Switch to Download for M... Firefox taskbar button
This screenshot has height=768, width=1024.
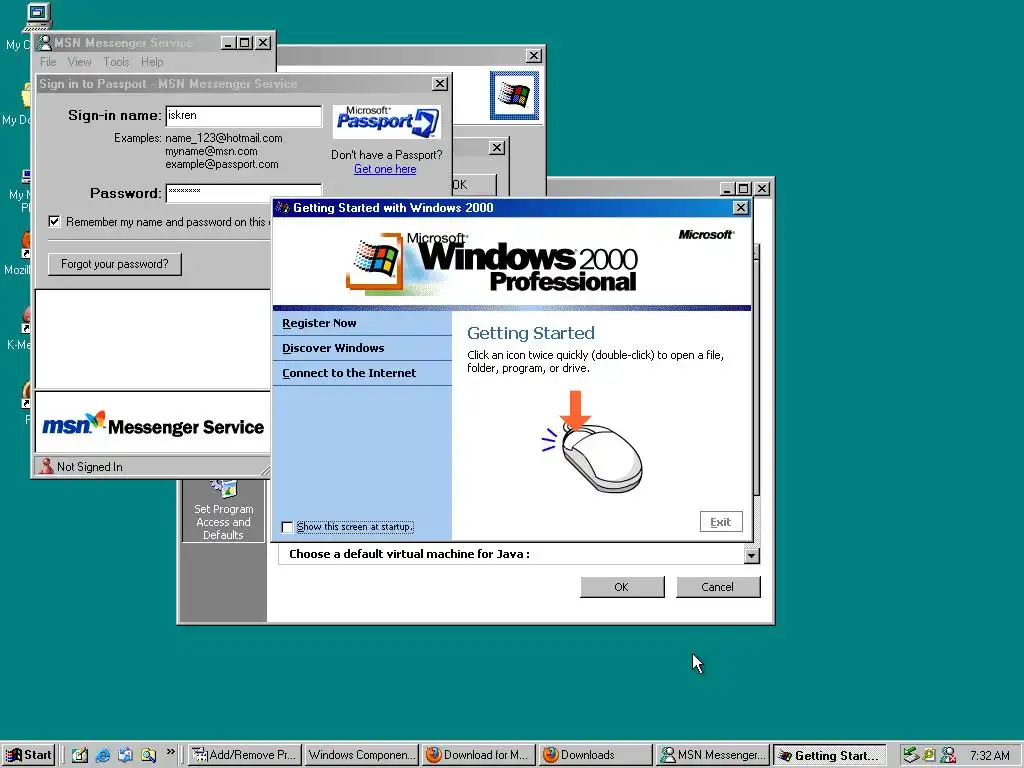(x=478, y=755)
